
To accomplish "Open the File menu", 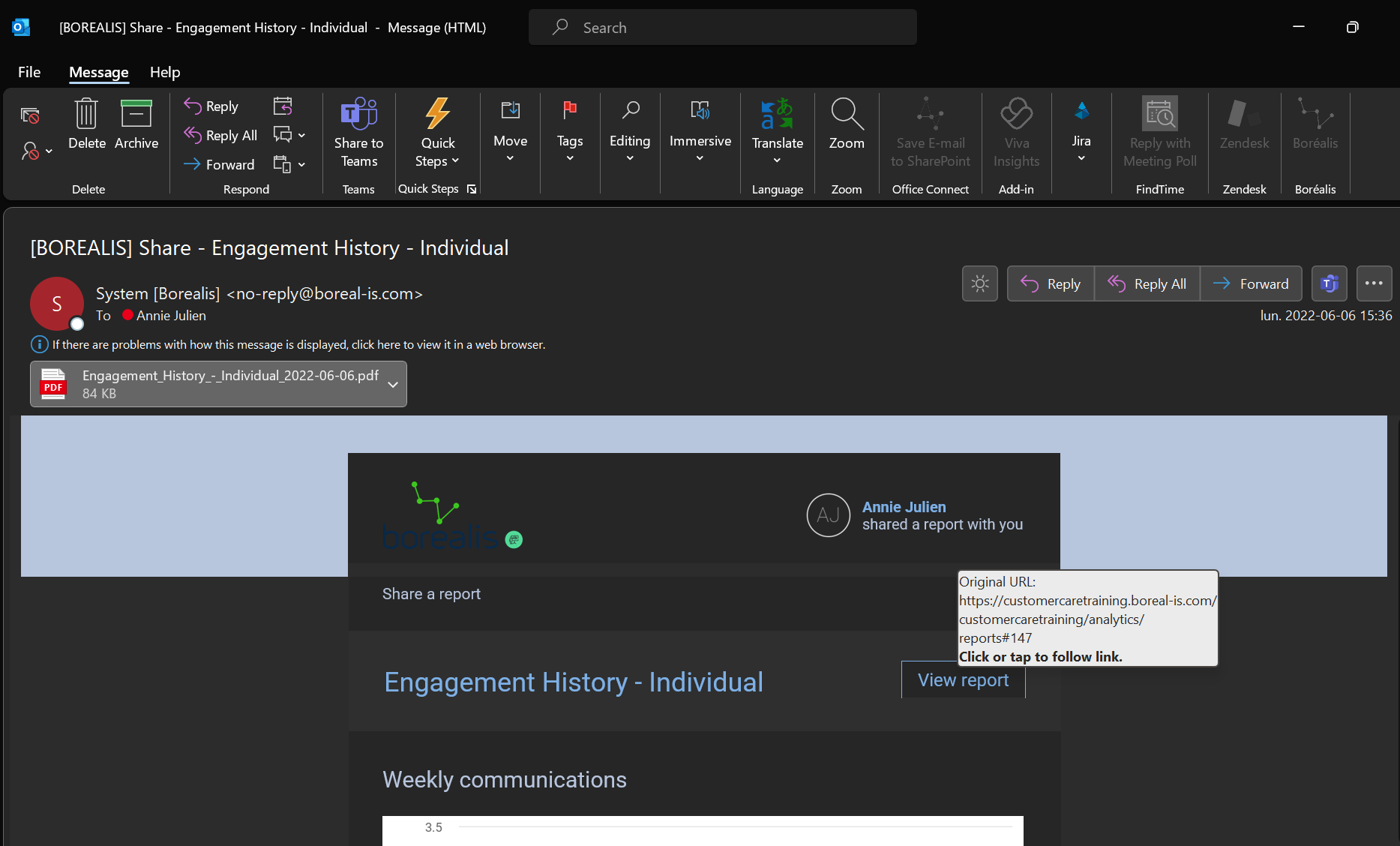I will 29,72.
